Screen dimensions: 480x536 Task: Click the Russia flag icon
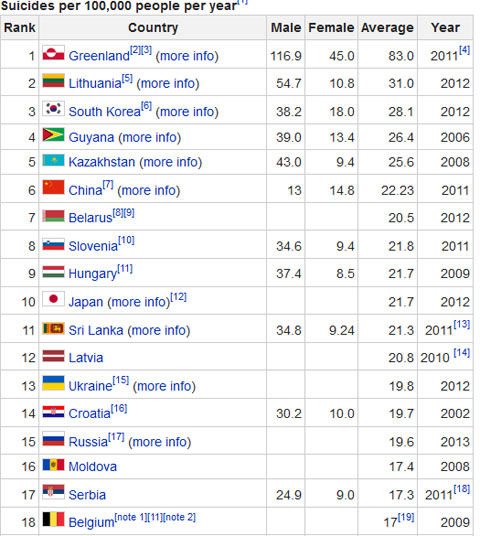pyautogui.click(x=53, y=439)
